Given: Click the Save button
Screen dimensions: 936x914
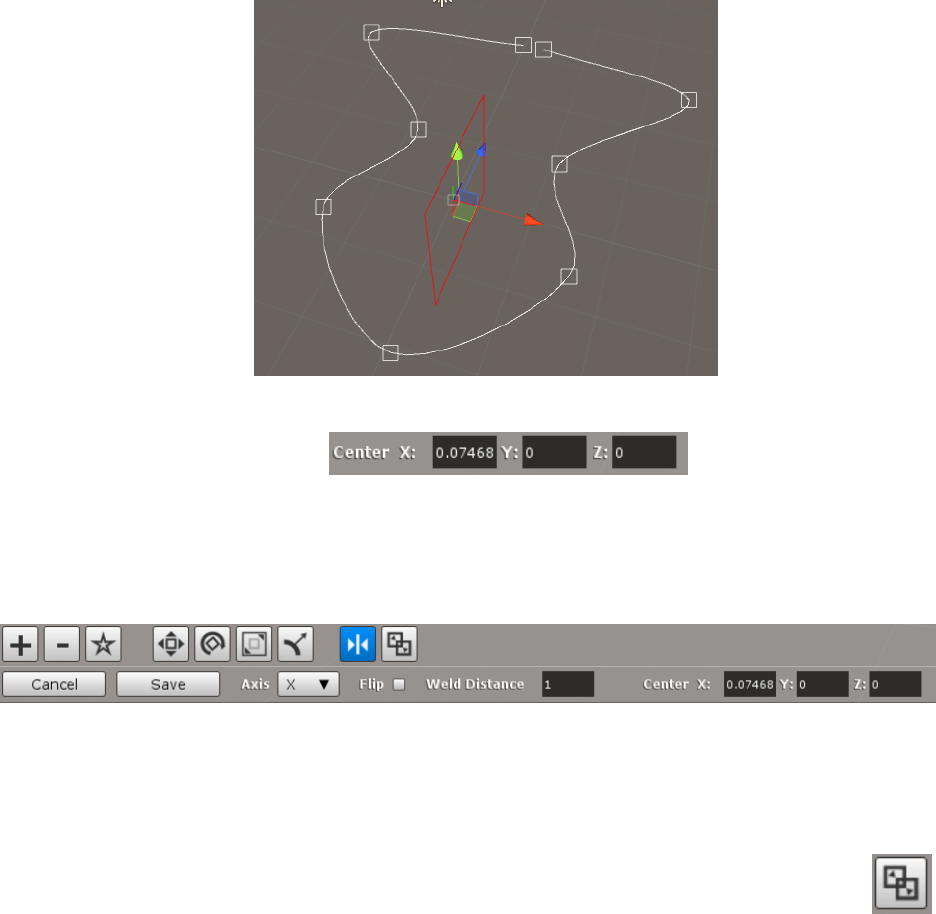Looking at the screenshot, I should [x=168, y=684].
